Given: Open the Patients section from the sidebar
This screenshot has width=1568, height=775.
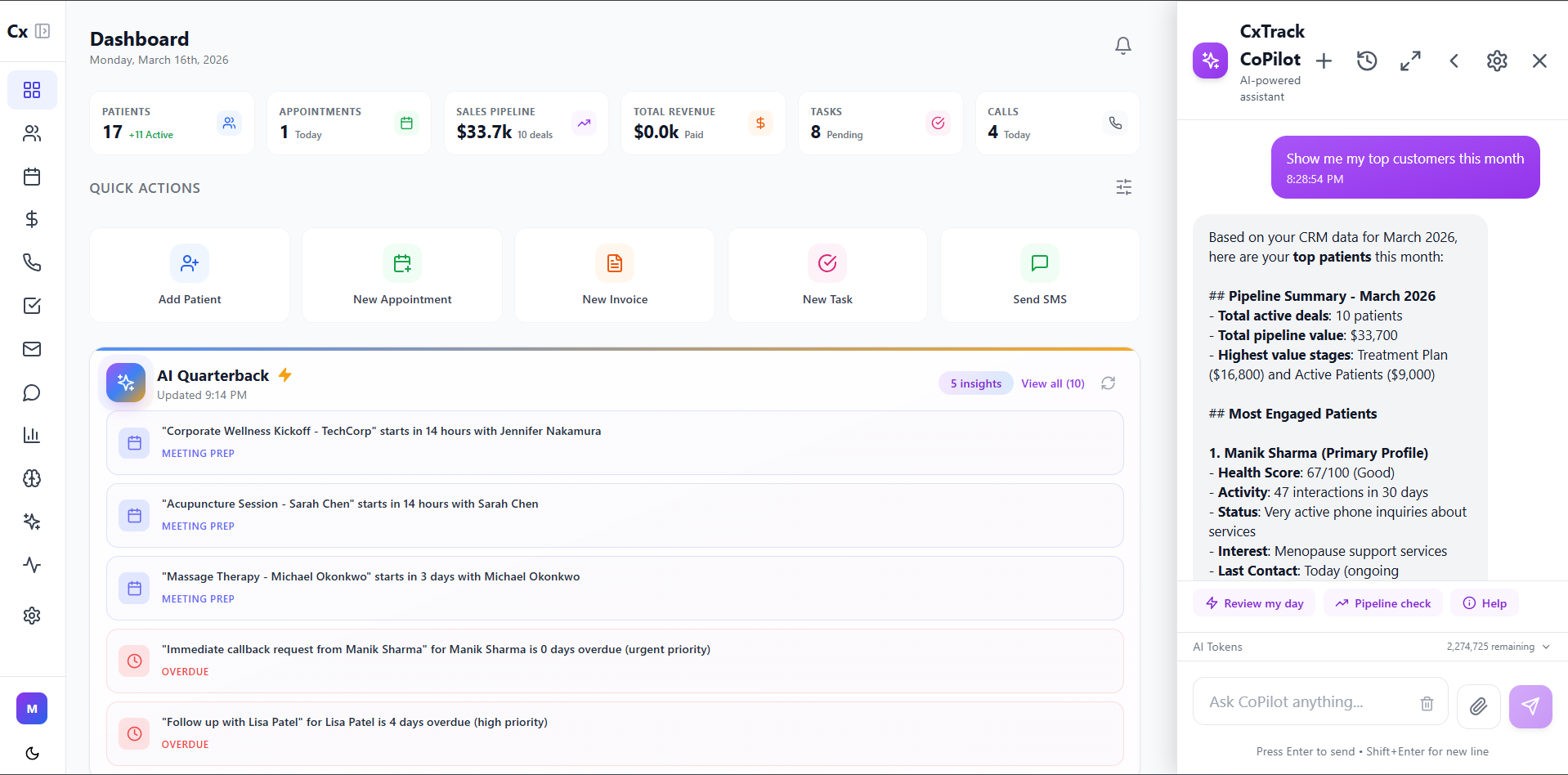Looking at the screenshot, I should pyautogui.click(x=32, y=133).
